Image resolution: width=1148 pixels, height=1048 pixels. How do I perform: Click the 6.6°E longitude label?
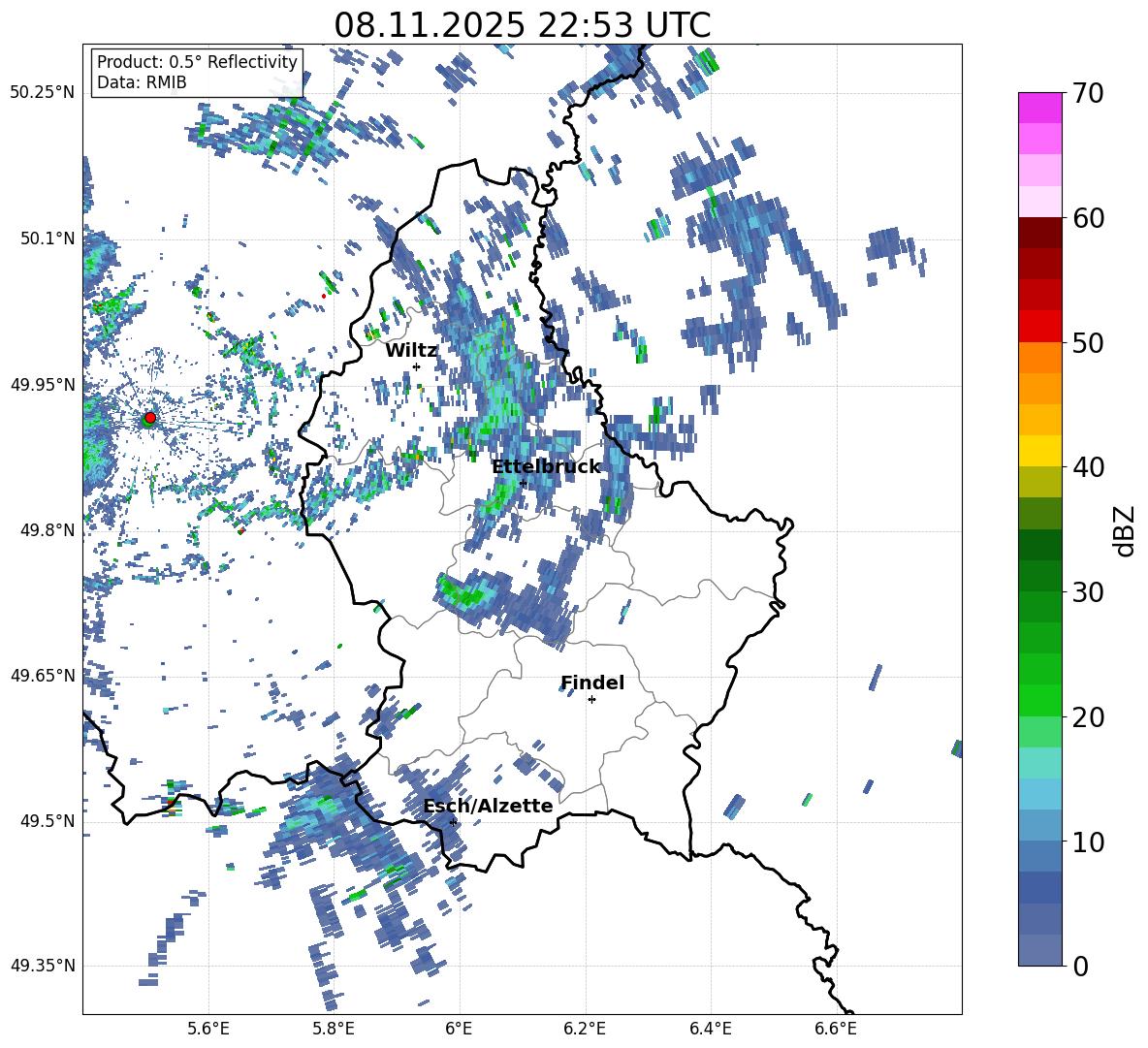(x=836, y=1029)
